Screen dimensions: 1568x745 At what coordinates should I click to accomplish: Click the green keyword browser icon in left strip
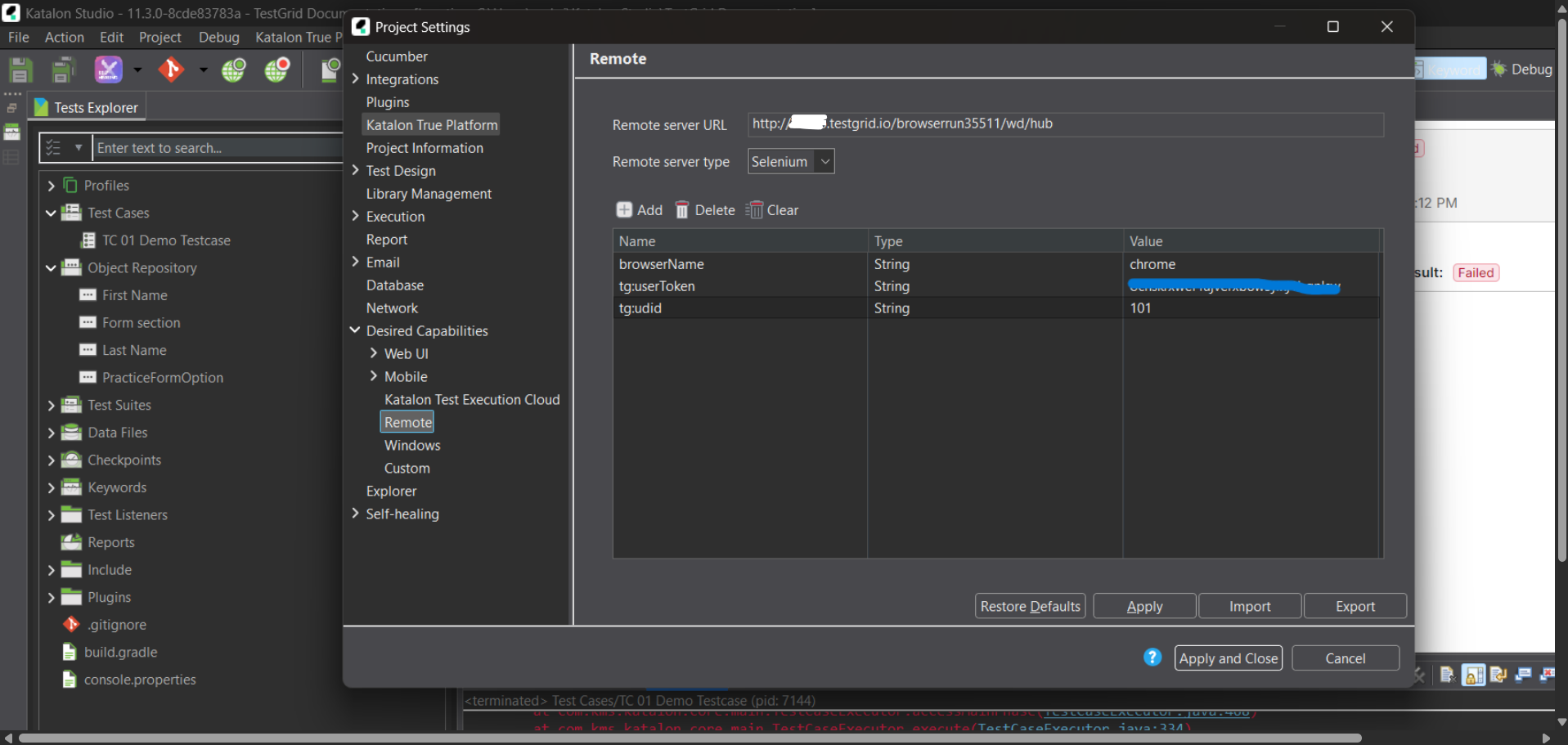(12, 132)
